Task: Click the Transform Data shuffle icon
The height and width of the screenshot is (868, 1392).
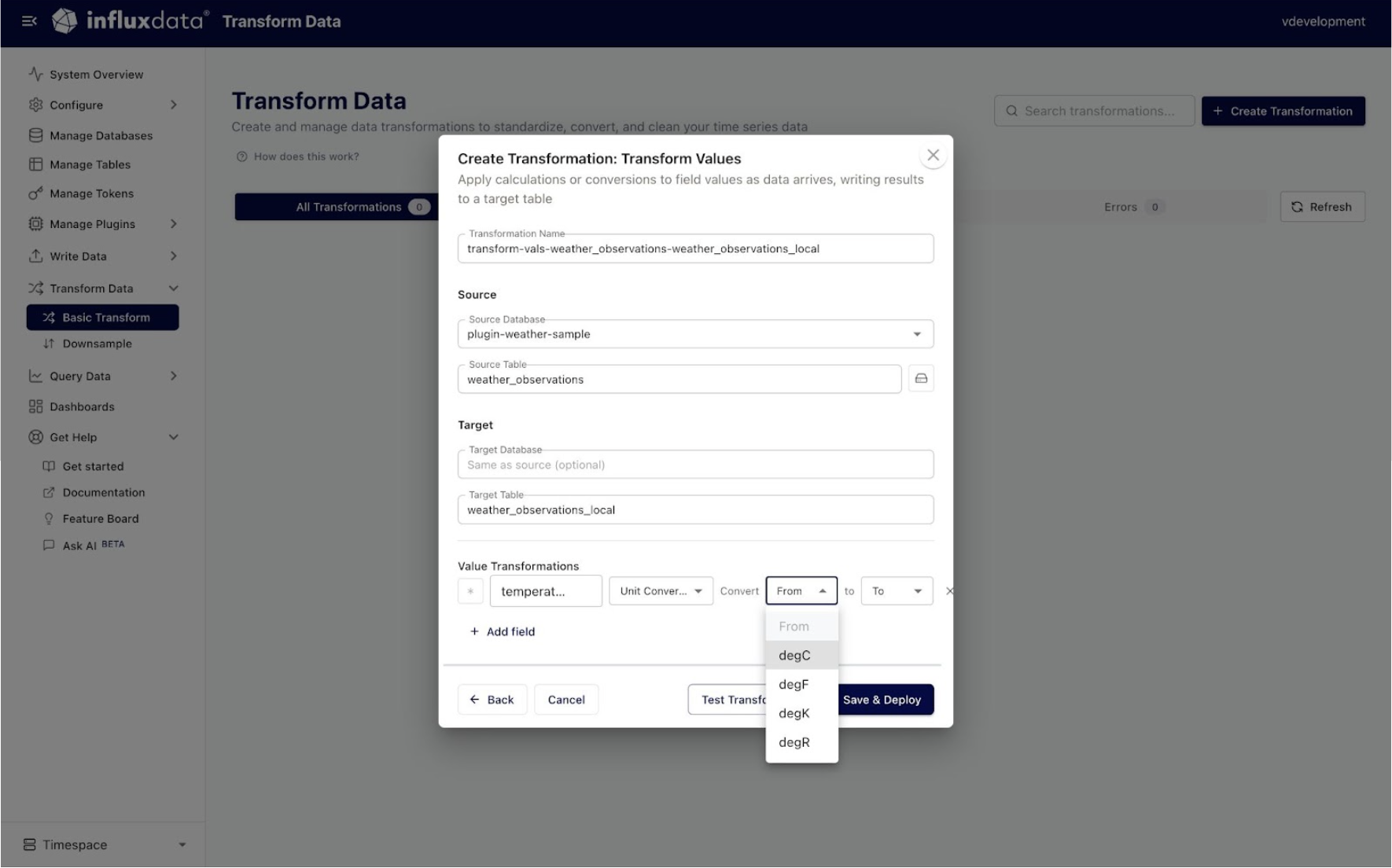Action: tap(35, 289)
